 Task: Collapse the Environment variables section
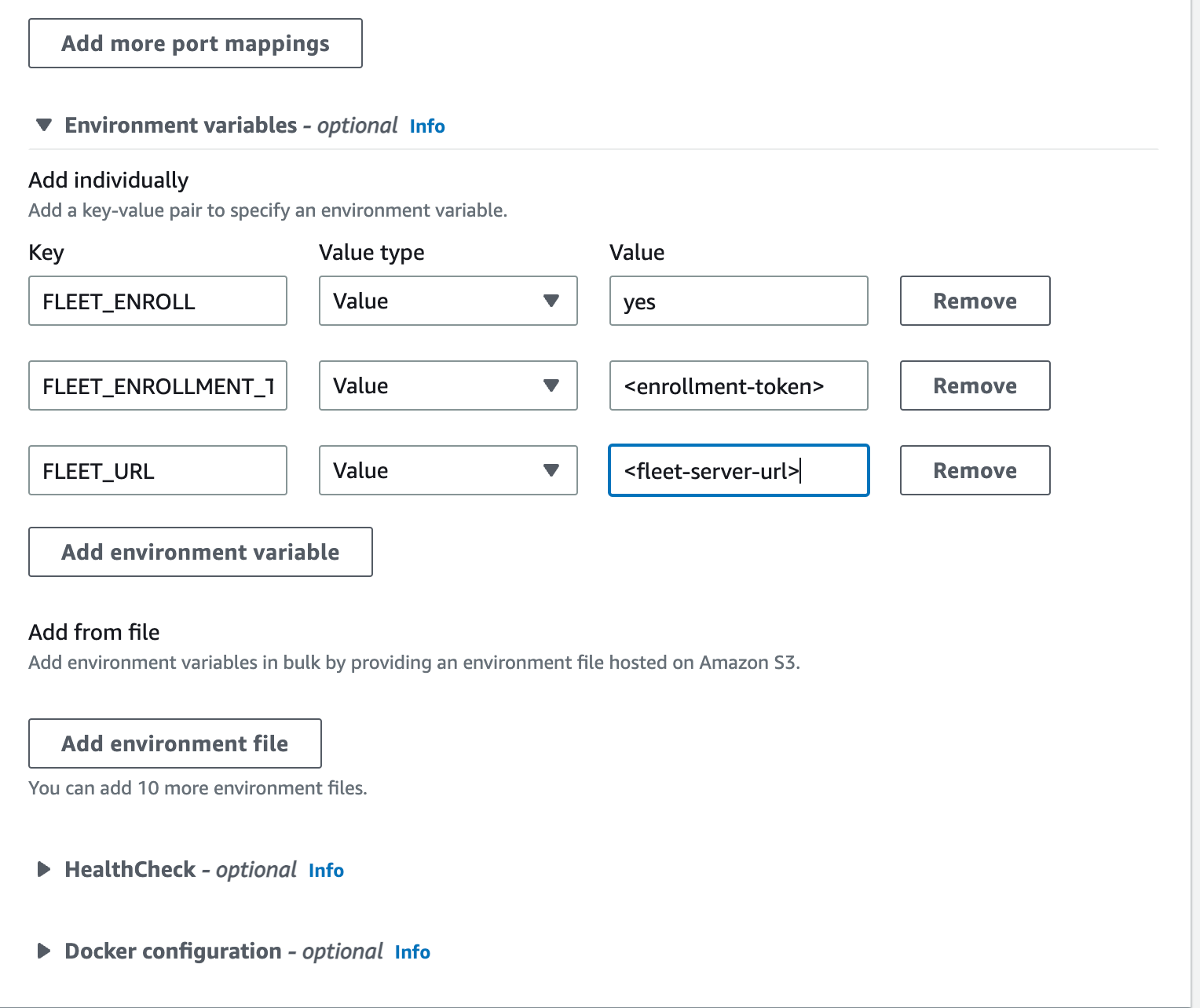[44, 126]
